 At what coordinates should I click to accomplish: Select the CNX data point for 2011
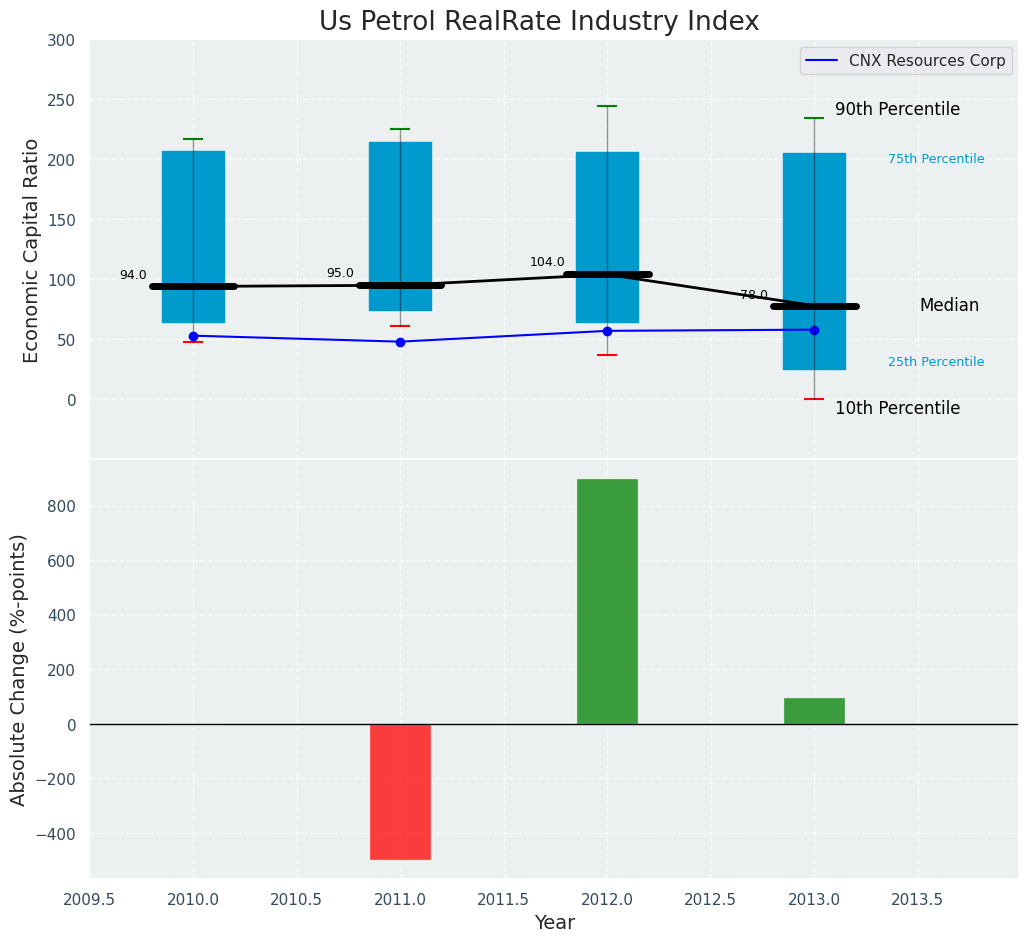(x=400, y=342)
